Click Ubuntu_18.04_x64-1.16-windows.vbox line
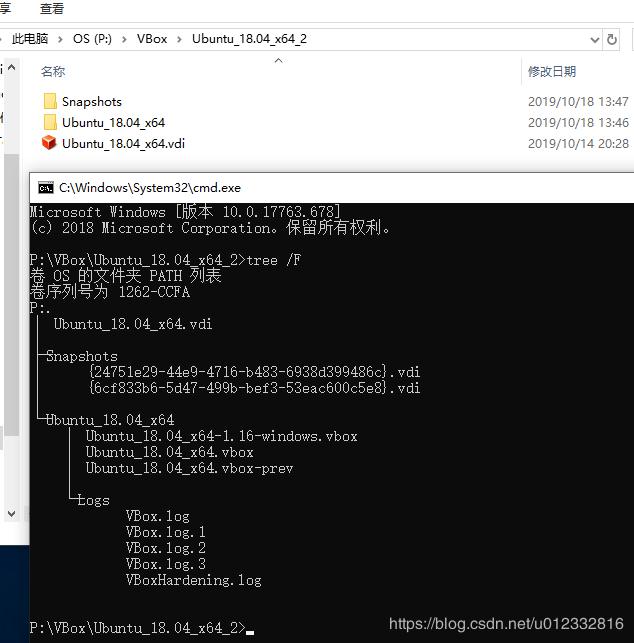The image size is (634, 643). tap(221, 436)
